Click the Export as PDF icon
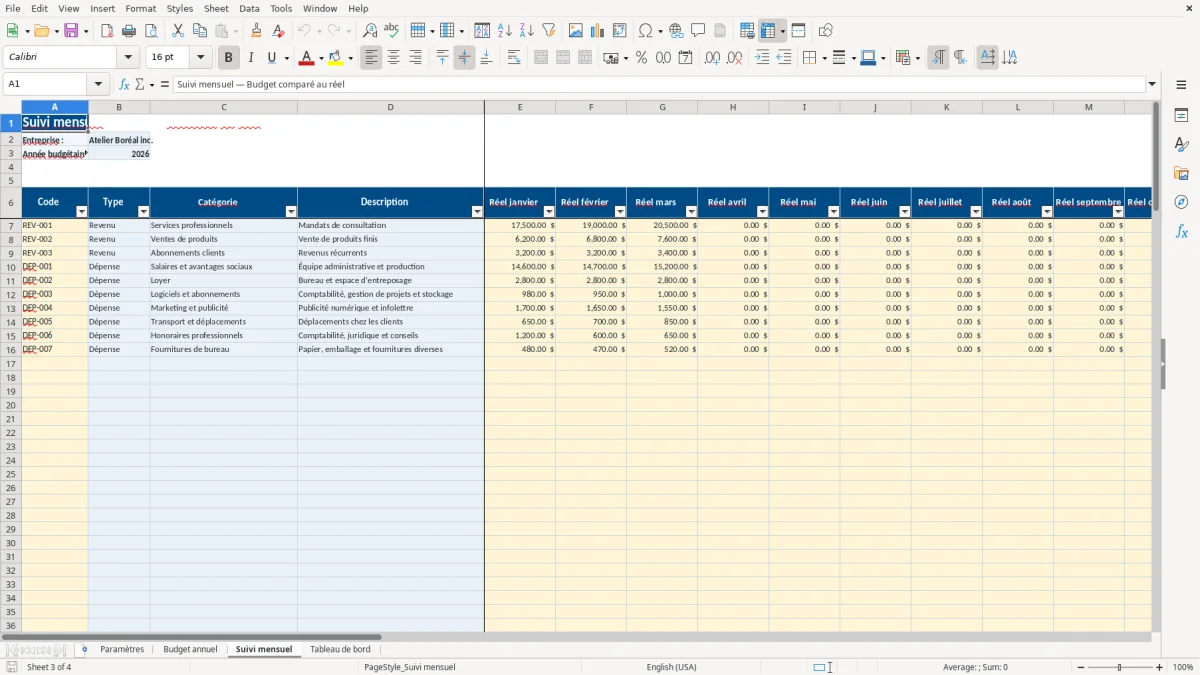This screenshot has height=675, width=1200. (x=107, y=31)
